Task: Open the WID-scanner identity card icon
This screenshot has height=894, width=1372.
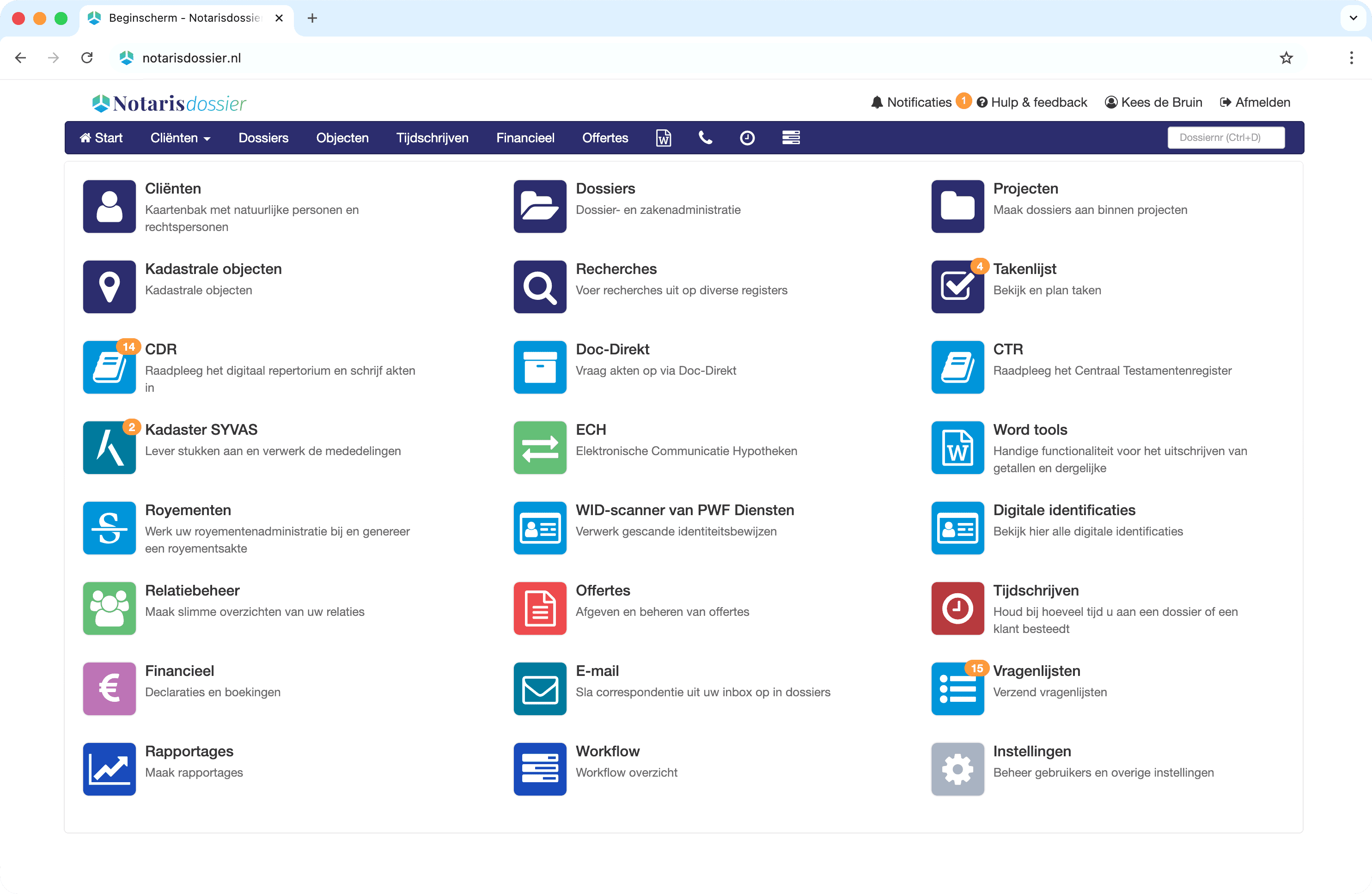Action: 540,528
